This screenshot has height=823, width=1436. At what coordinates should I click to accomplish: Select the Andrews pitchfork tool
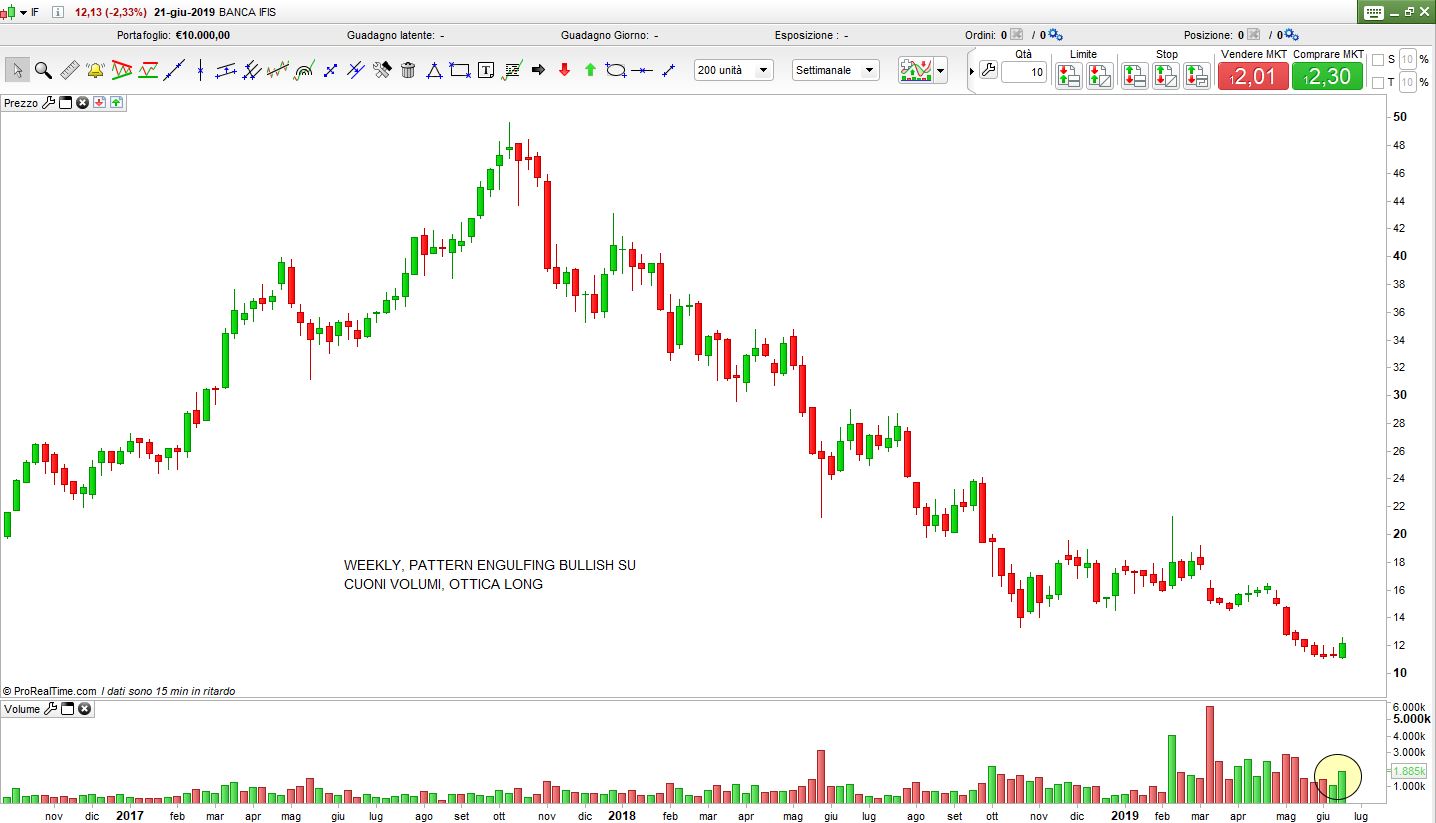click(x=252, y=70)
